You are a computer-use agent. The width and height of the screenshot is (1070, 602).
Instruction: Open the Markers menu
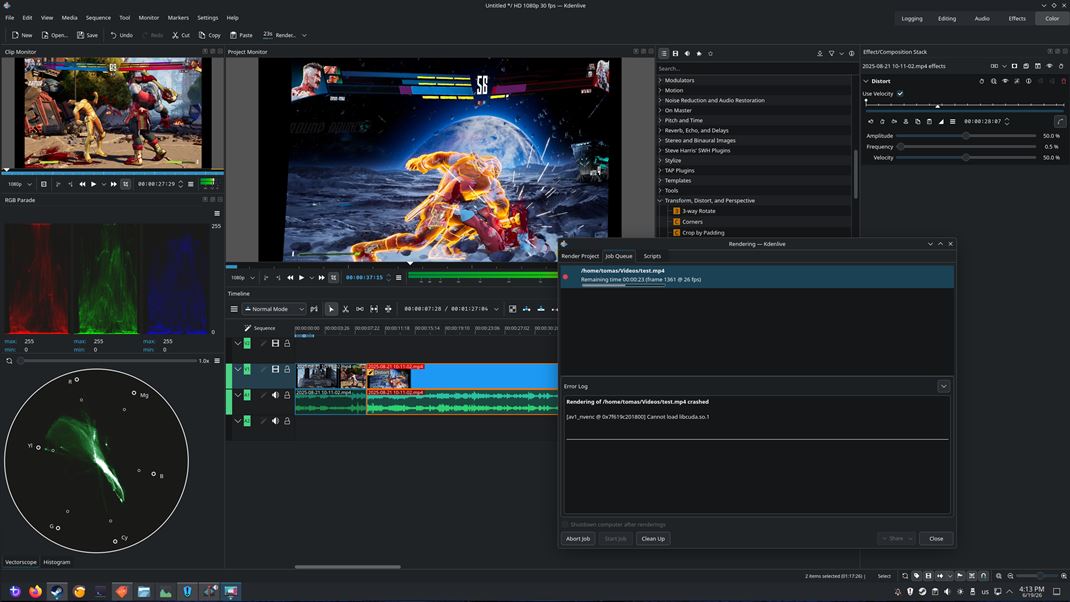coord(178,18)
